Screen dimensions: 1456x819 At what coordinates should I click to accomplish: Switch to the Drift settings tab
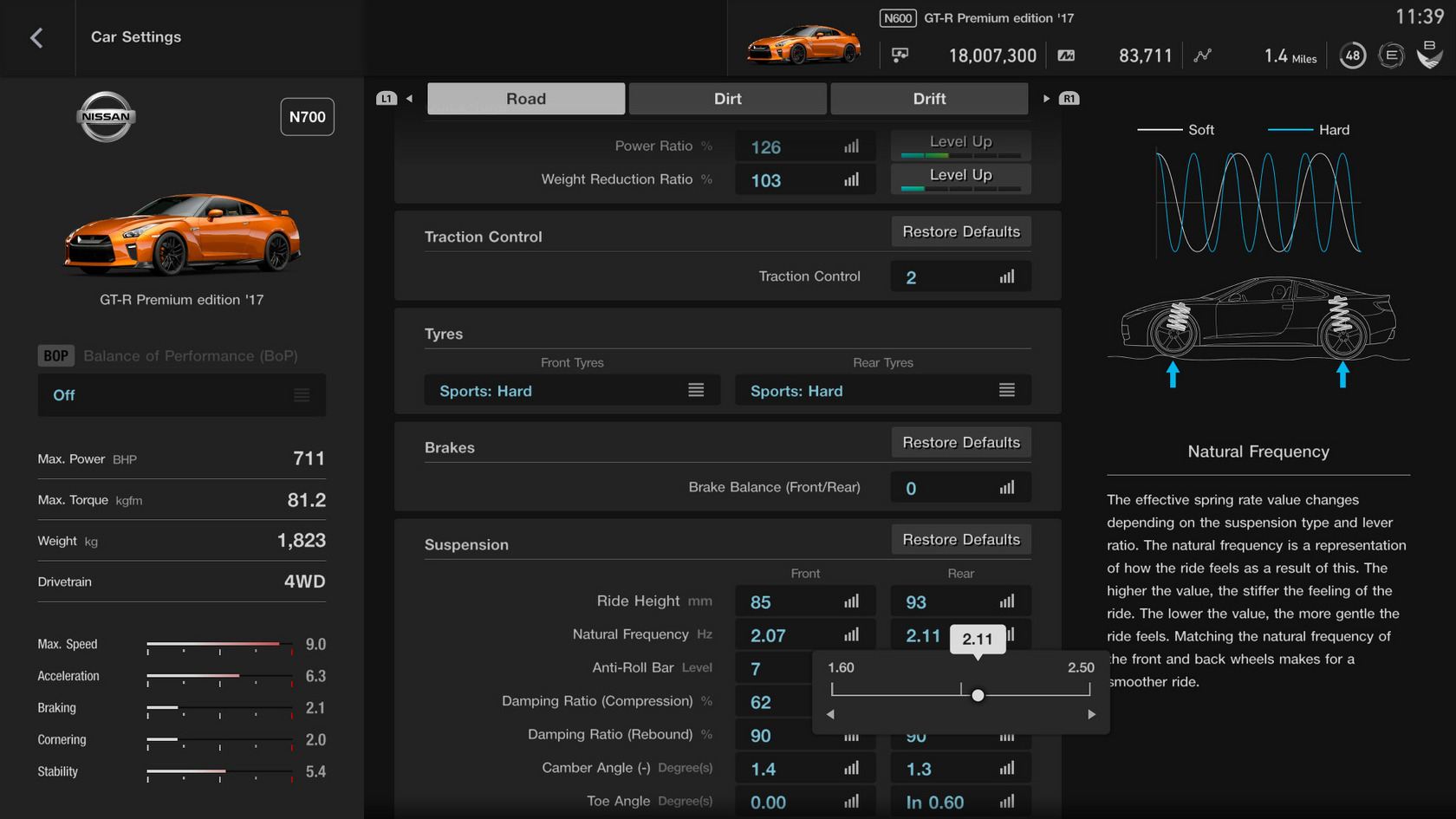(x=929, y=98)
